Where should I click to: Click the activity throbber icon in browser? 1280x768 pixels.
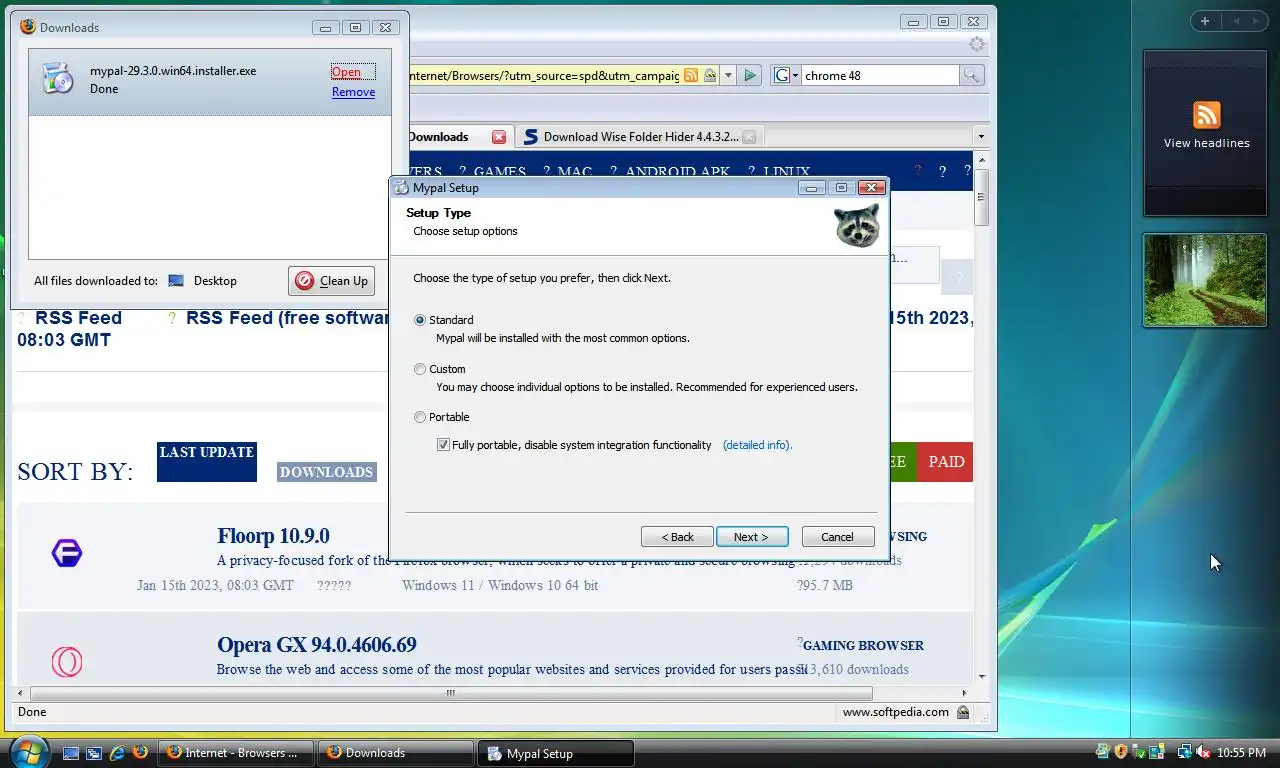pos(977,44)
